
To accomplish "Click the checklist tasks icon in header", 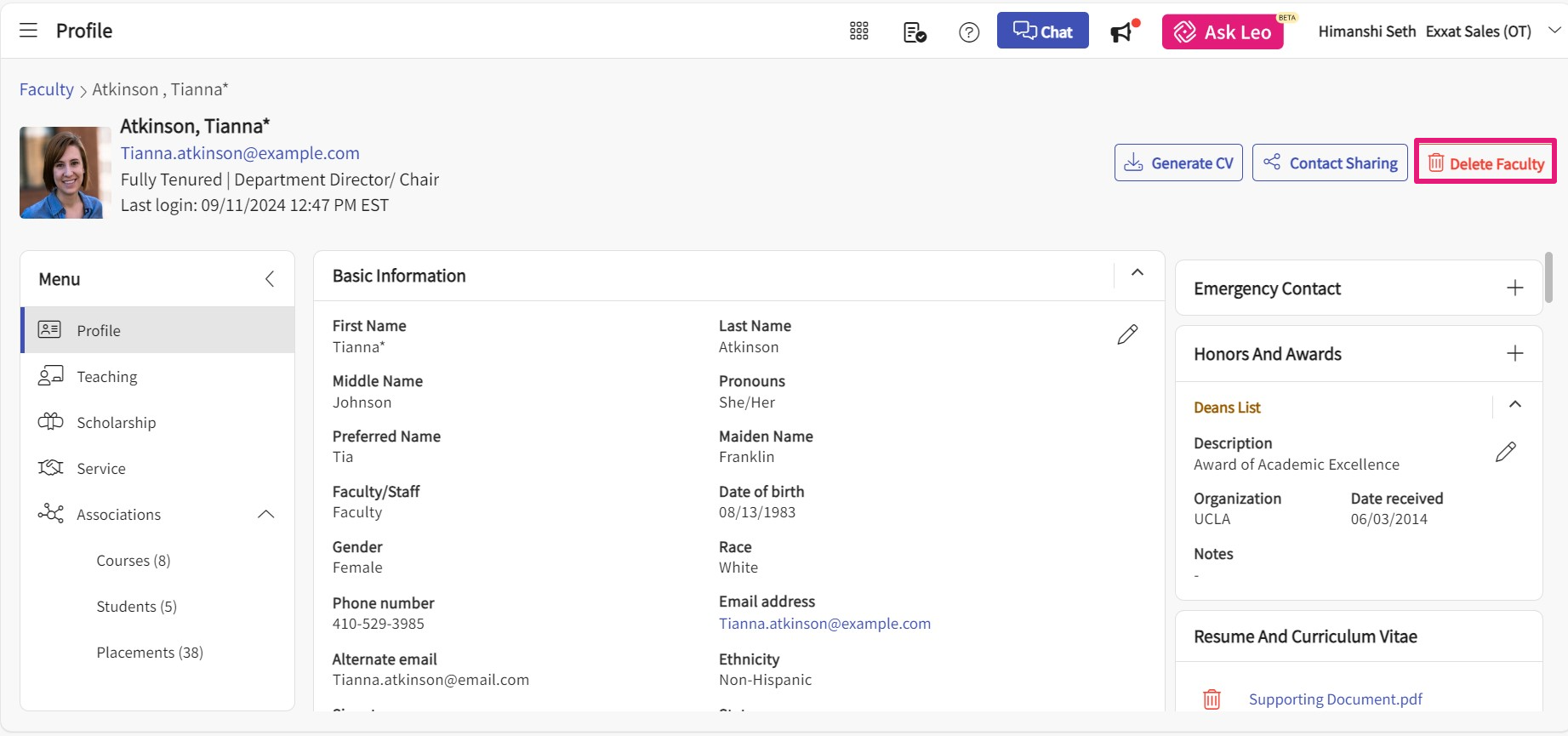I will [x=915, y=32].
